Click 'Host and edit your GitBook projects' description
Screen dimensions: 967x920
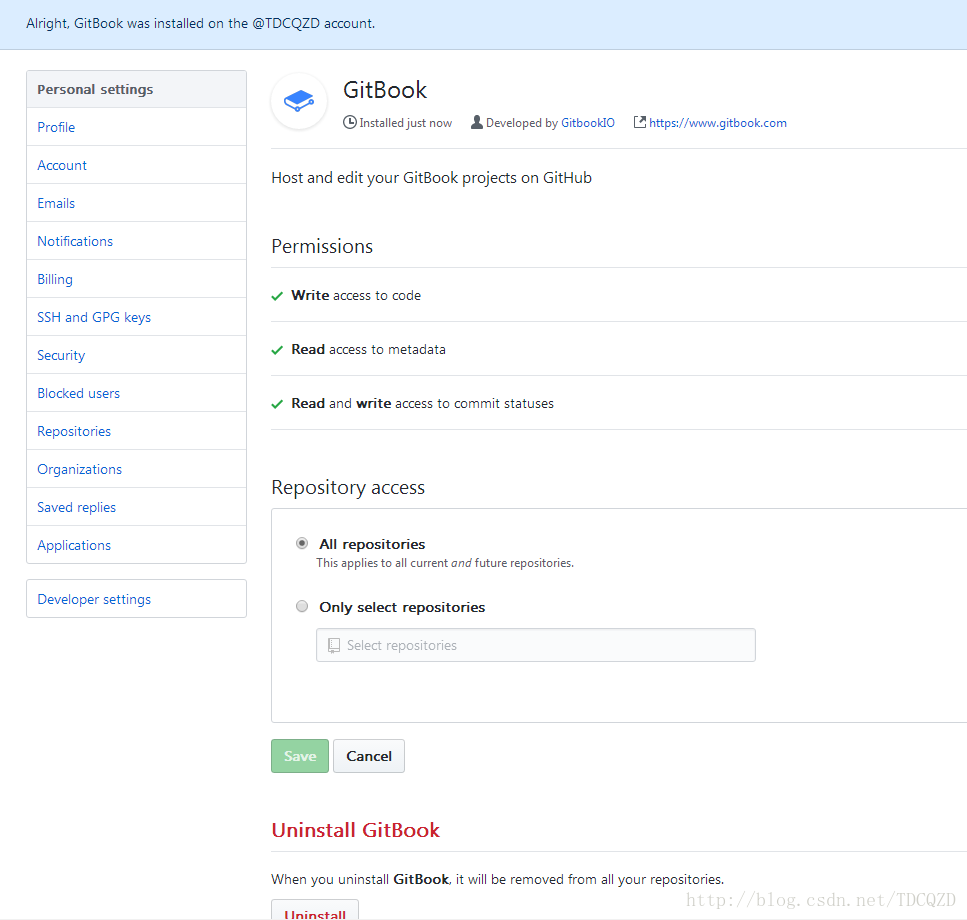[432, 178]
